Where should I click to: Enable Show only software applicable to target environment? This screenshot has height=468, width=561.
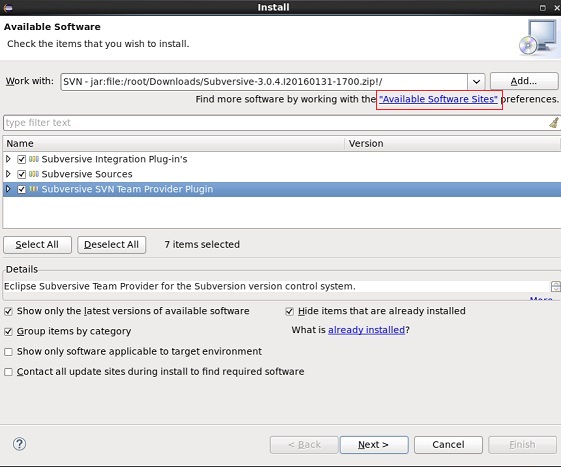pos(8,352)
